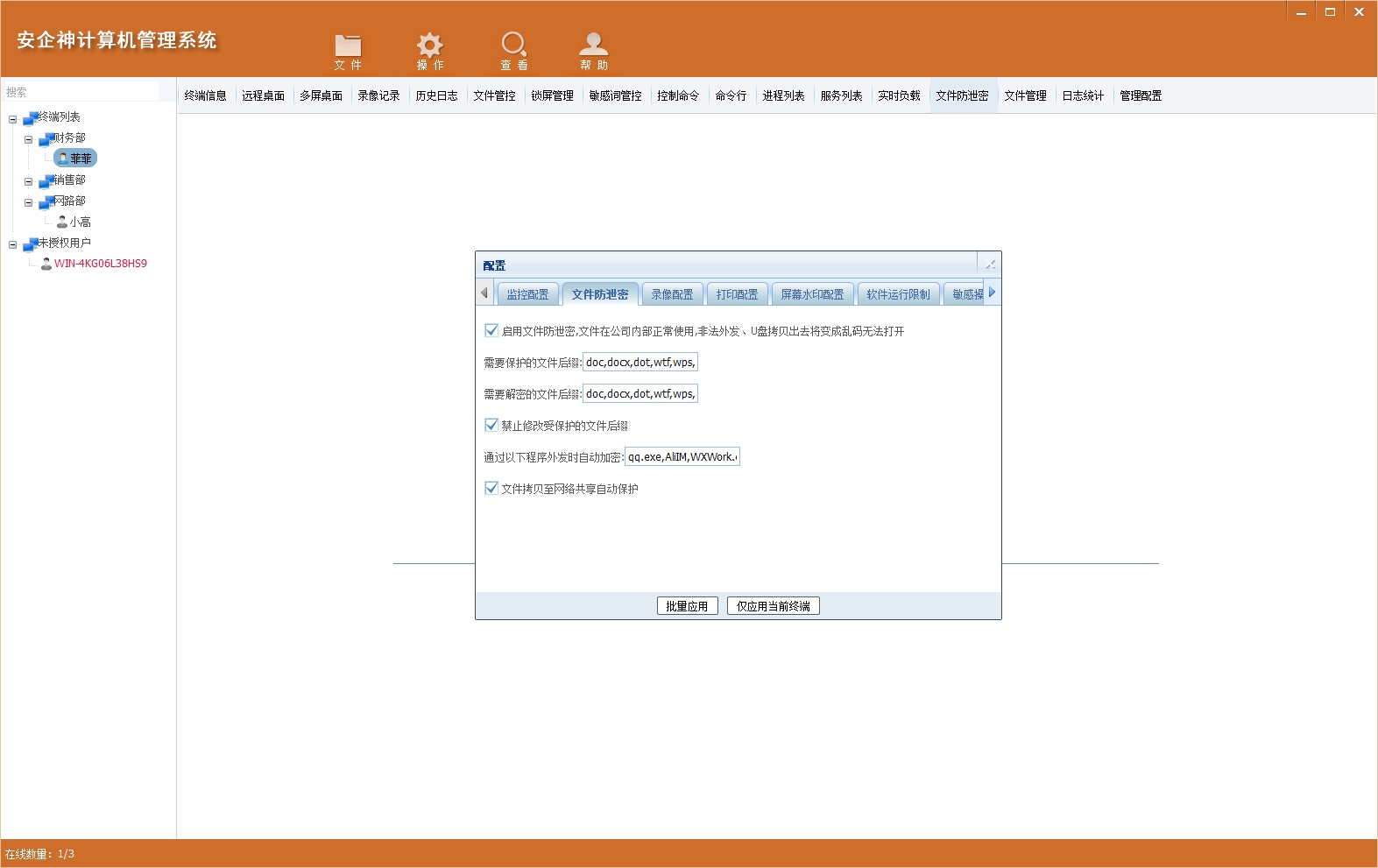
Task: Open 锁屏管理 in the toolbar
Action: click(x=553, y=95)
